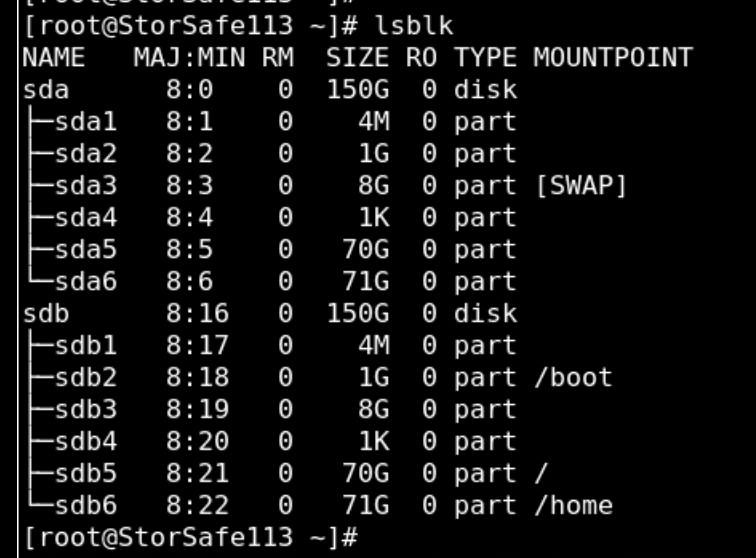Select the /home mountpoint text
Screen dimensions: 756x558
(573, 505)
